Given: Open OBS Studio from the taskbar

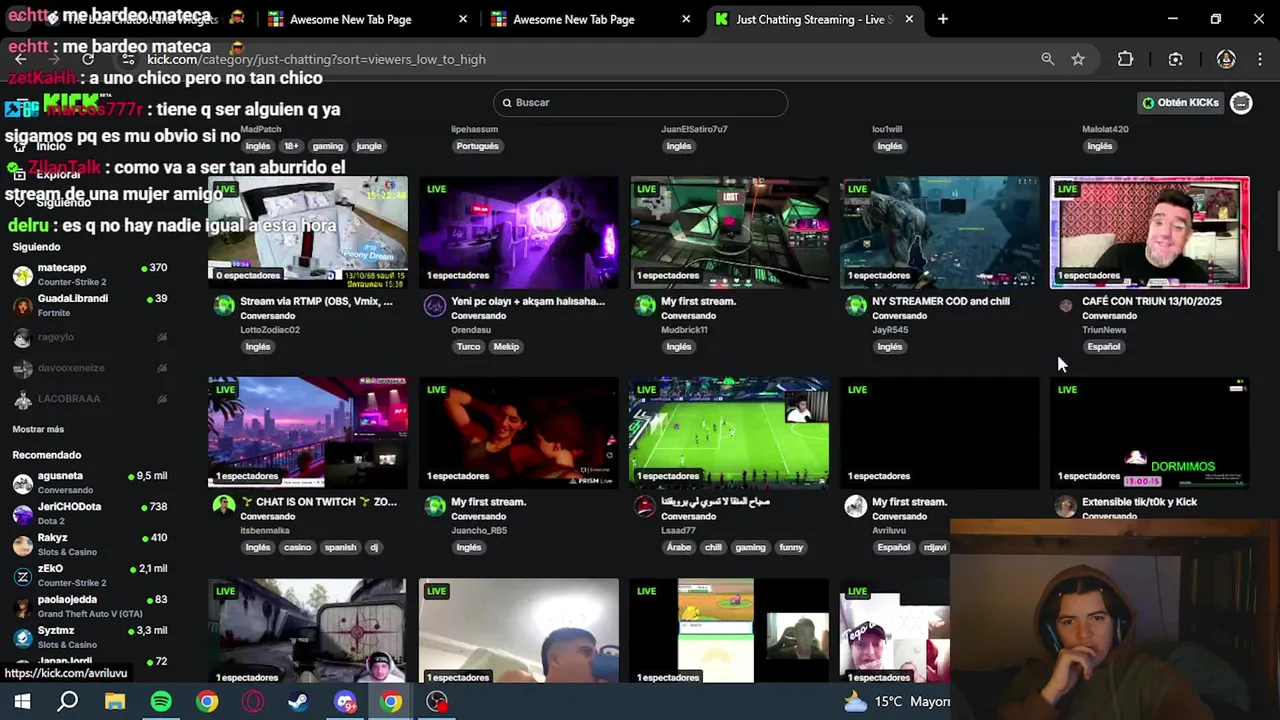Looking at the screenshot, I should (437, 702).
